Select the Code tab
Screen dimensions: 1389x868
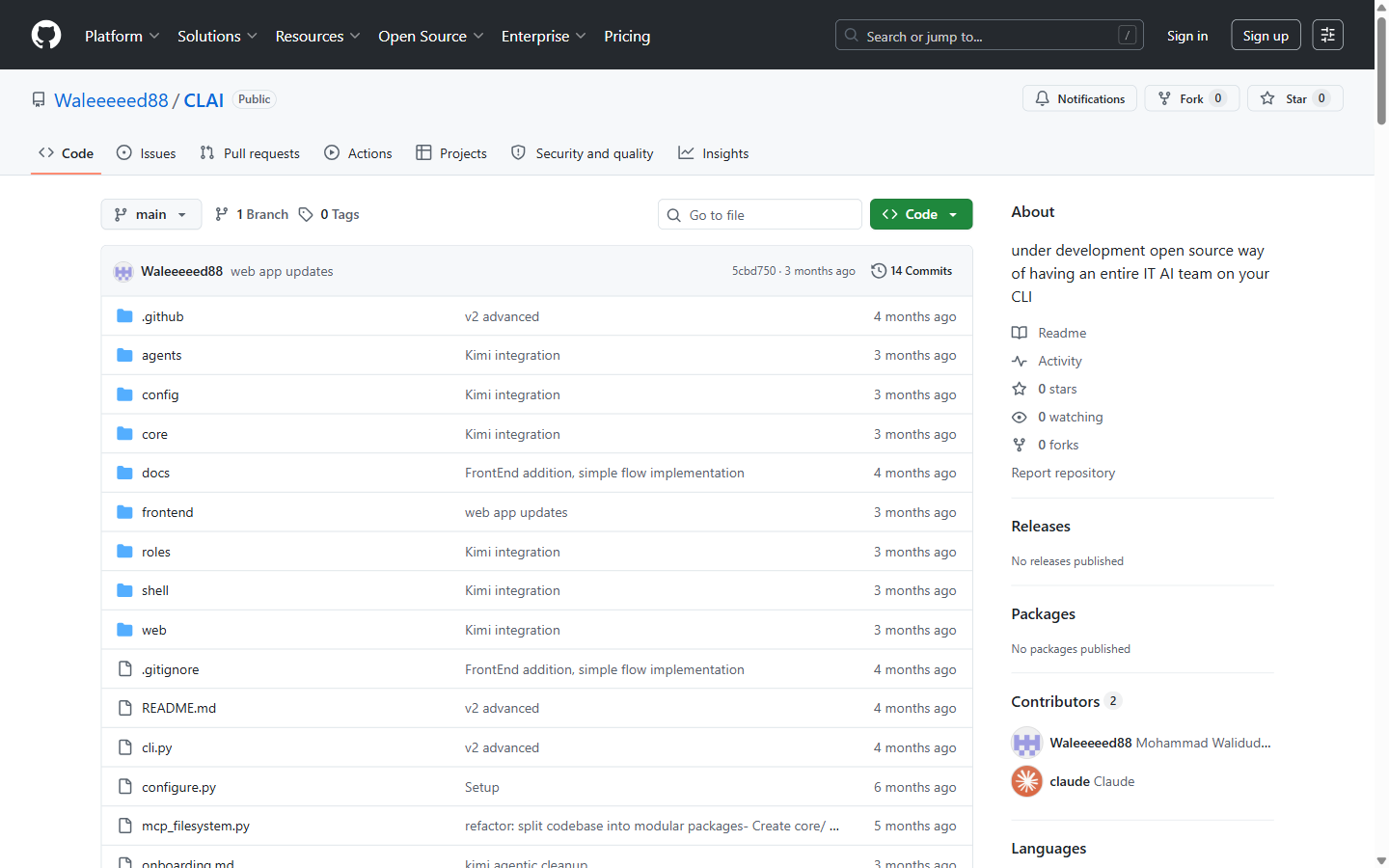tap(67, 153)
